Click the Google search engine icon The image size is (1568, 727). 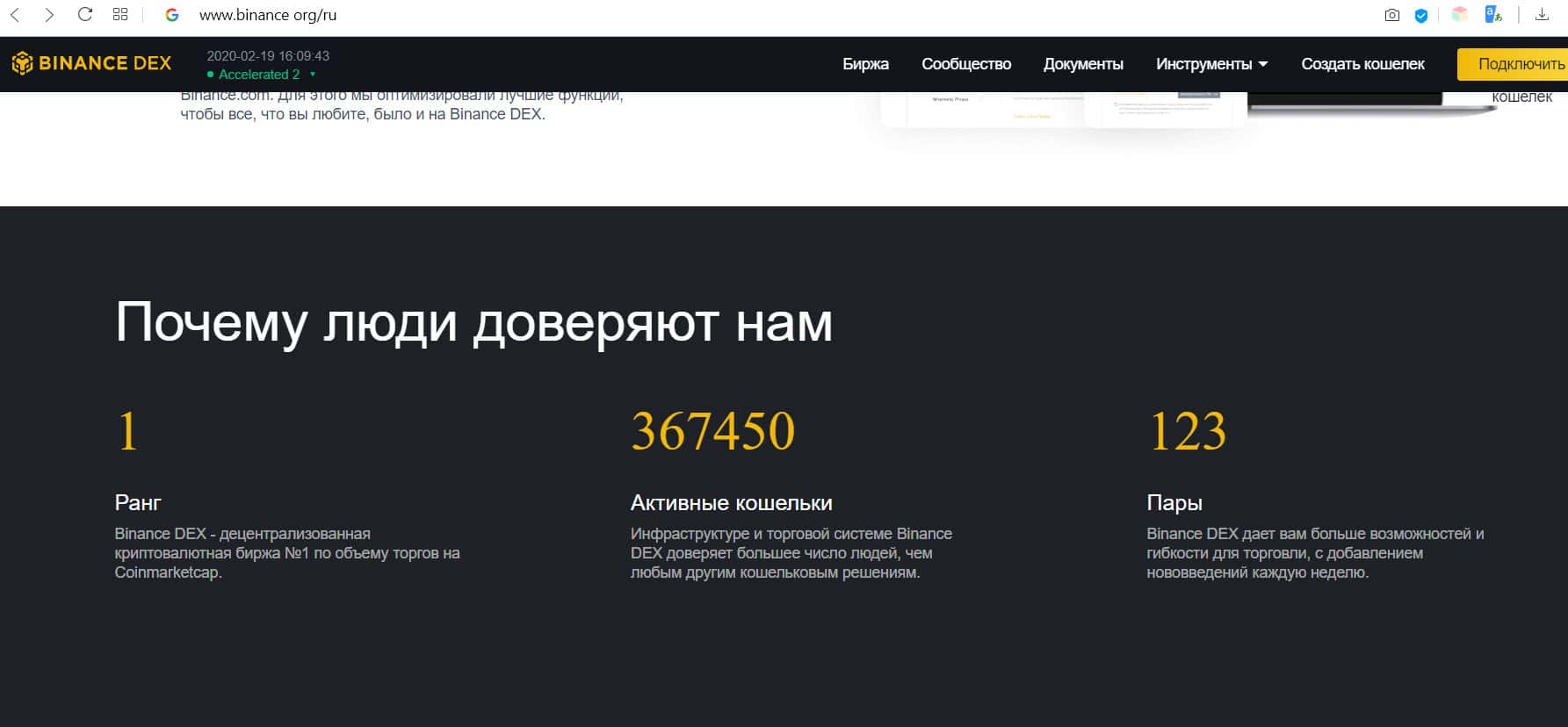coord(172,15)
